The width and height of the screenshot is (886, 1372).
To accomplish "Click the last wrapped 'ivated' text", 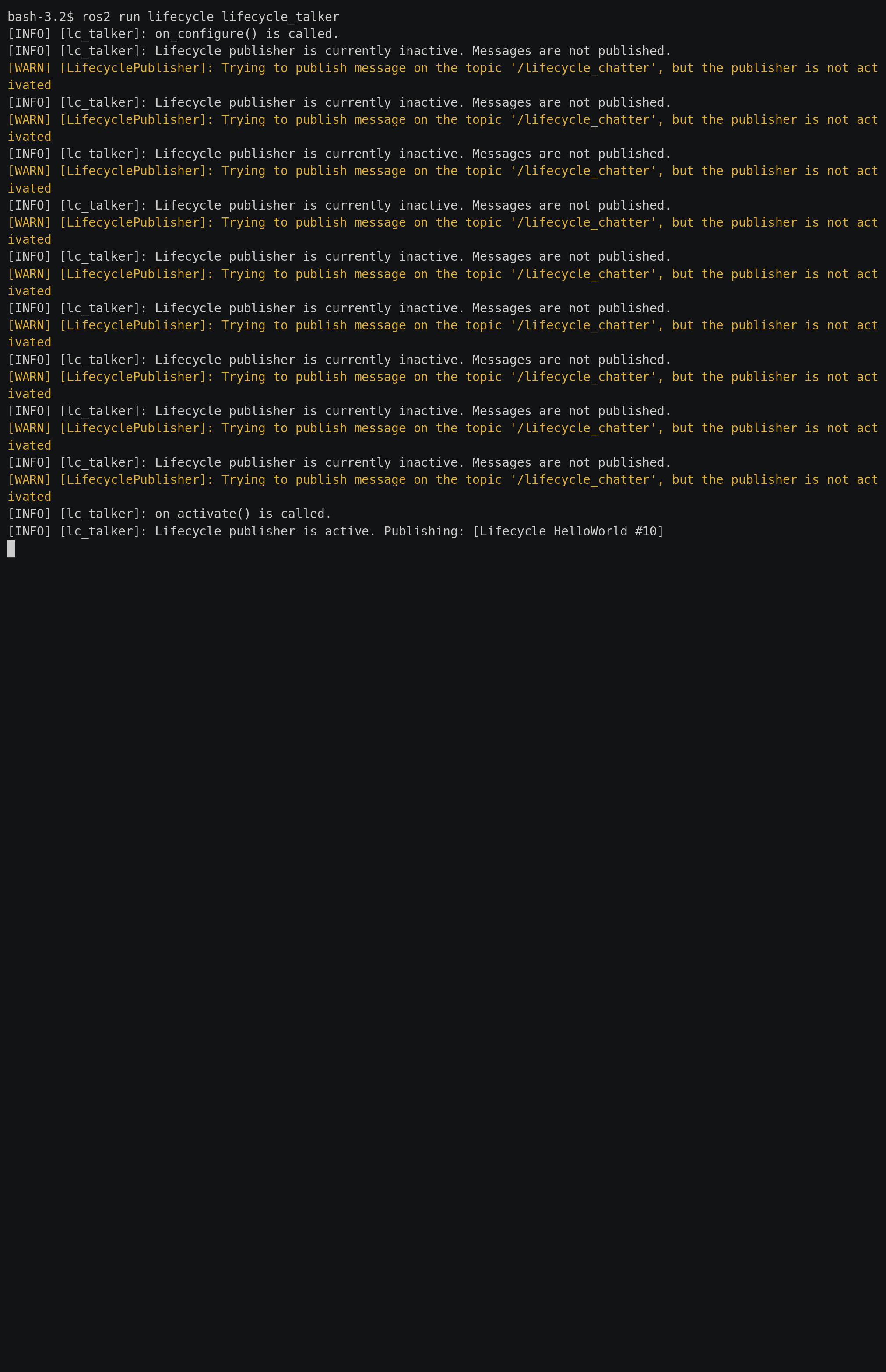I will [x=29, y=497].
